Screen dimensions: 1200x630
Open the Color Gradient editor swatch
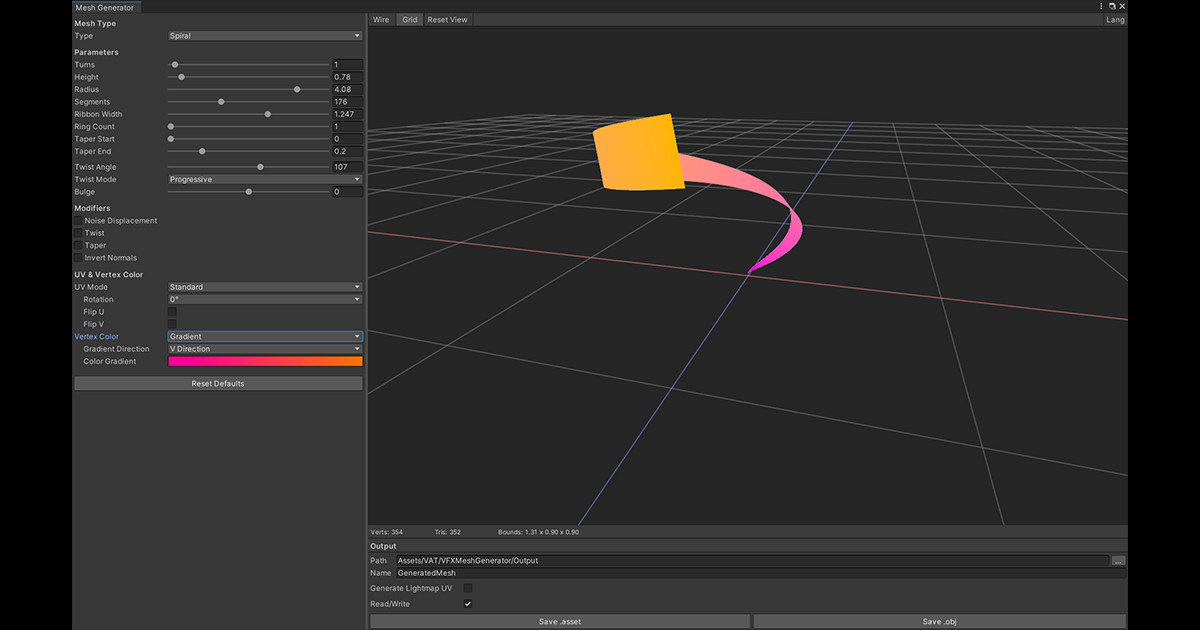point(265,361)
